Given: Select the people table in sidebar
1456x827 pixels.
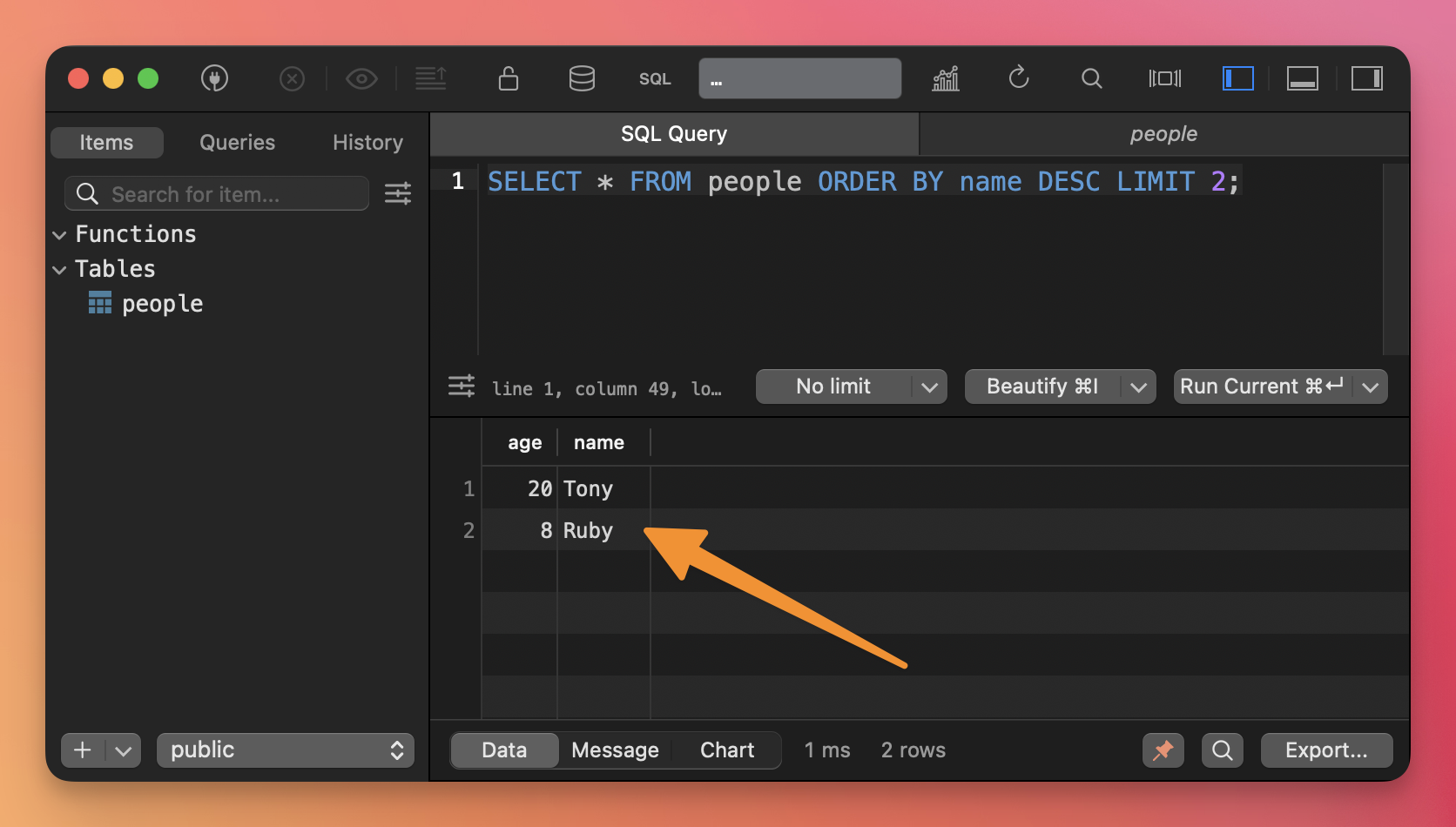Looking at the screenshot, I should coord(162,304).
